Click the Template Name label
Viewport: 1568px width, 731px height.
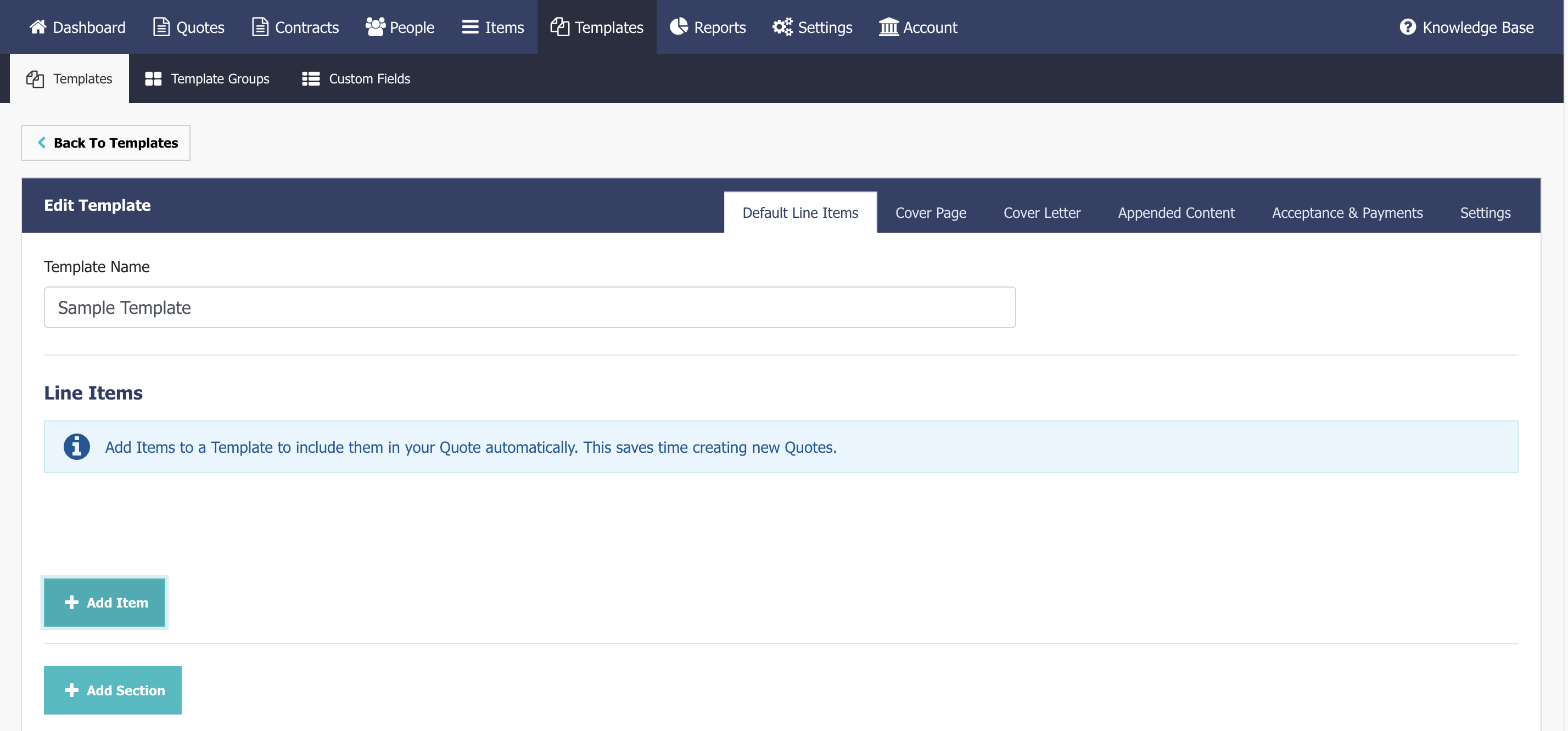click(x=97, y=267)
